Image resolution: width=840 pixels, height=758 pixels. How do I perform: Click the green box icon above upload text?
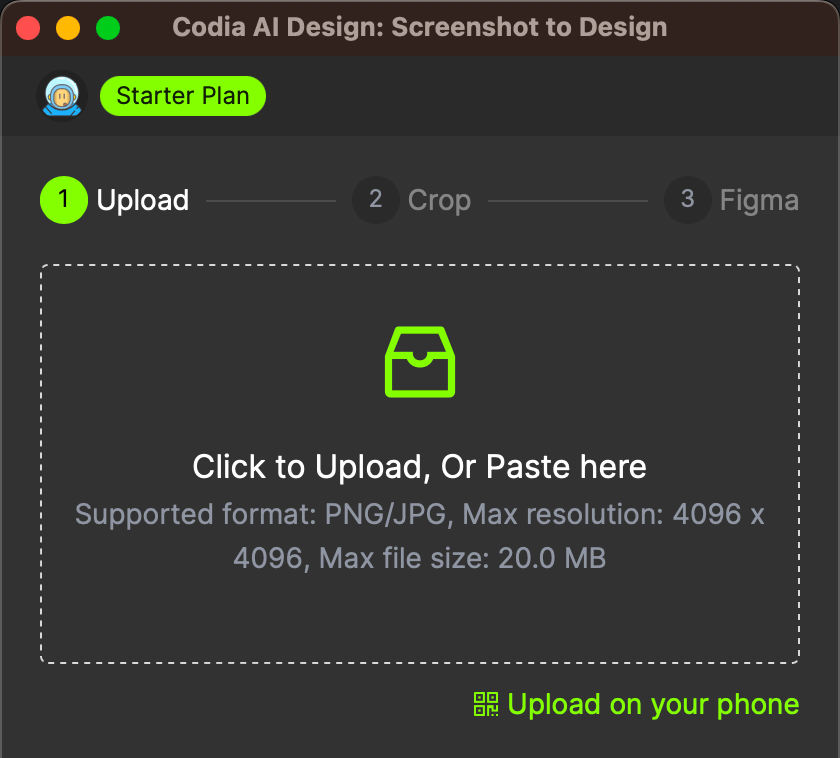tap(419, 361)
